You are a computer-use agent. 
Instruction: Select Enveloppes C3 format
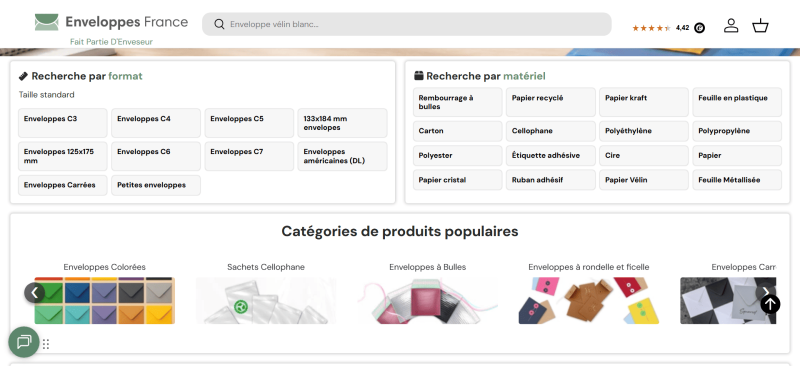pos(63,123)
